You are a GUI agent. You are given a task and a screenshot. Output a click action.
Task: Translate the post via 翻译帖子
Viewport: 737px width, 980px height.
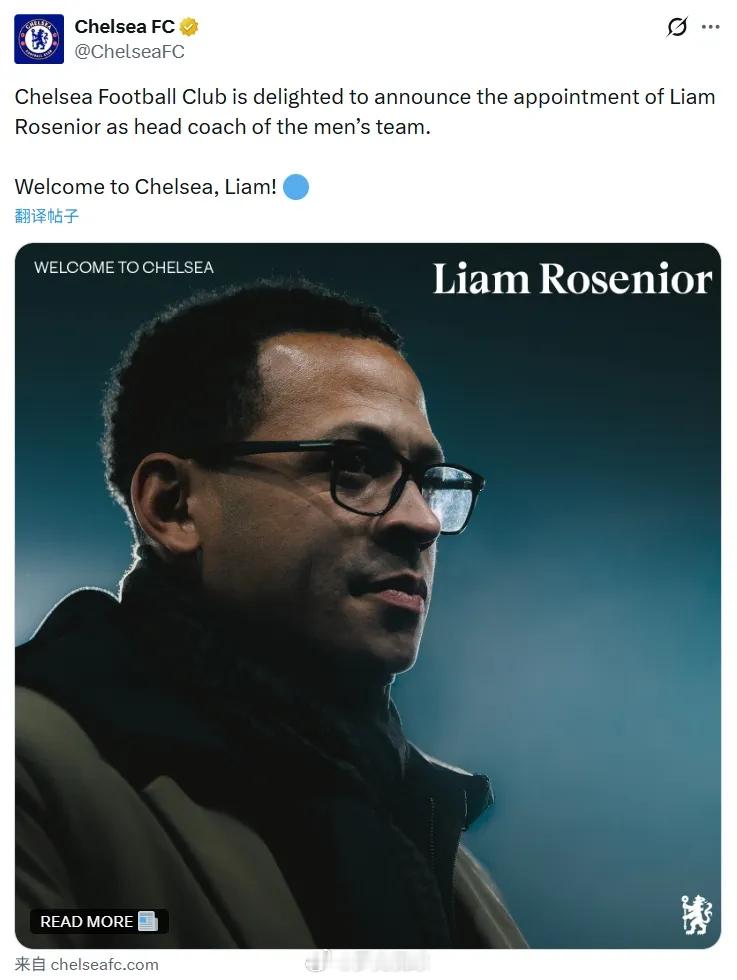click(46, 216)
